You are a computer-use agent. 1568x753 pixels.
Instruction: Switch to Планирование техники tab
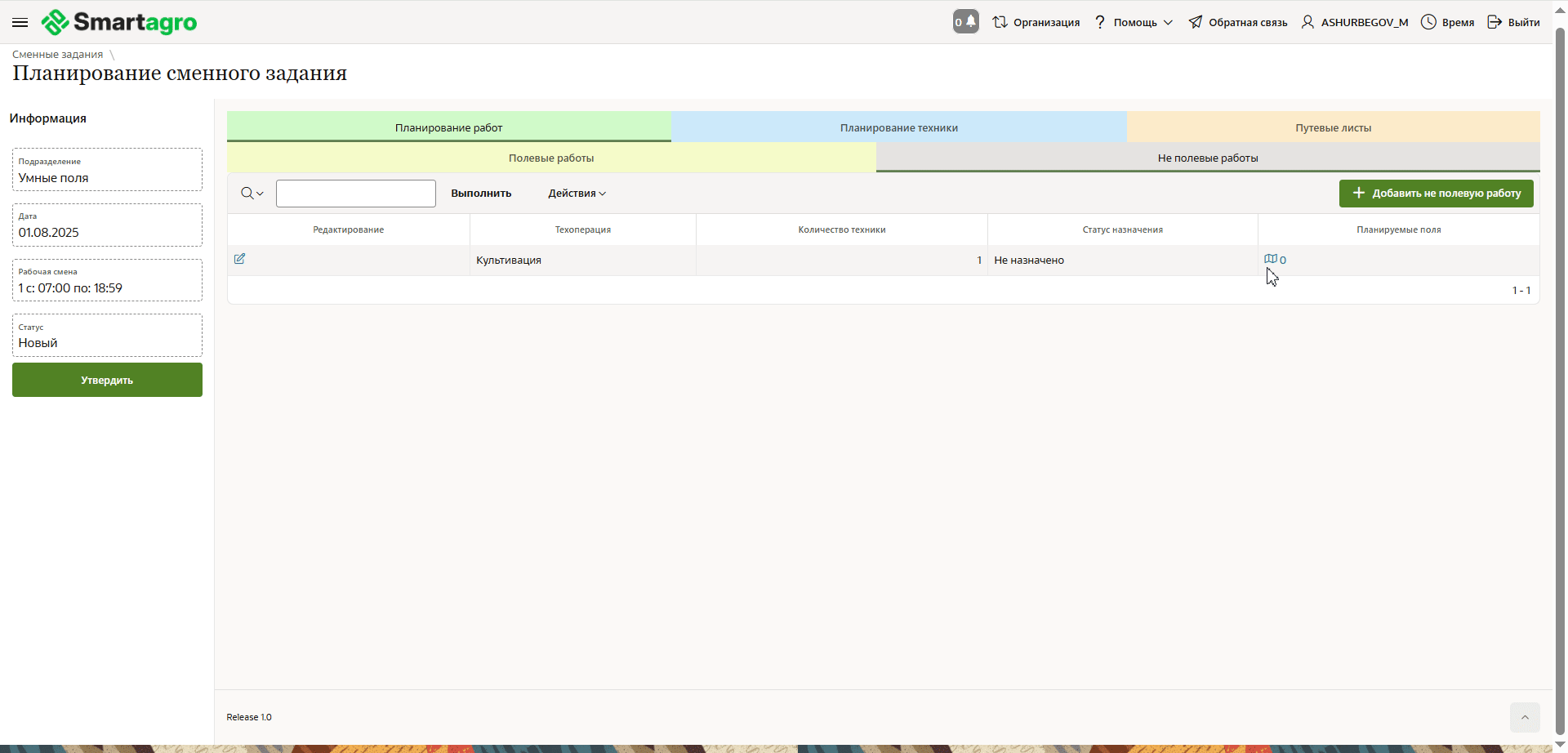pos(898,127)
